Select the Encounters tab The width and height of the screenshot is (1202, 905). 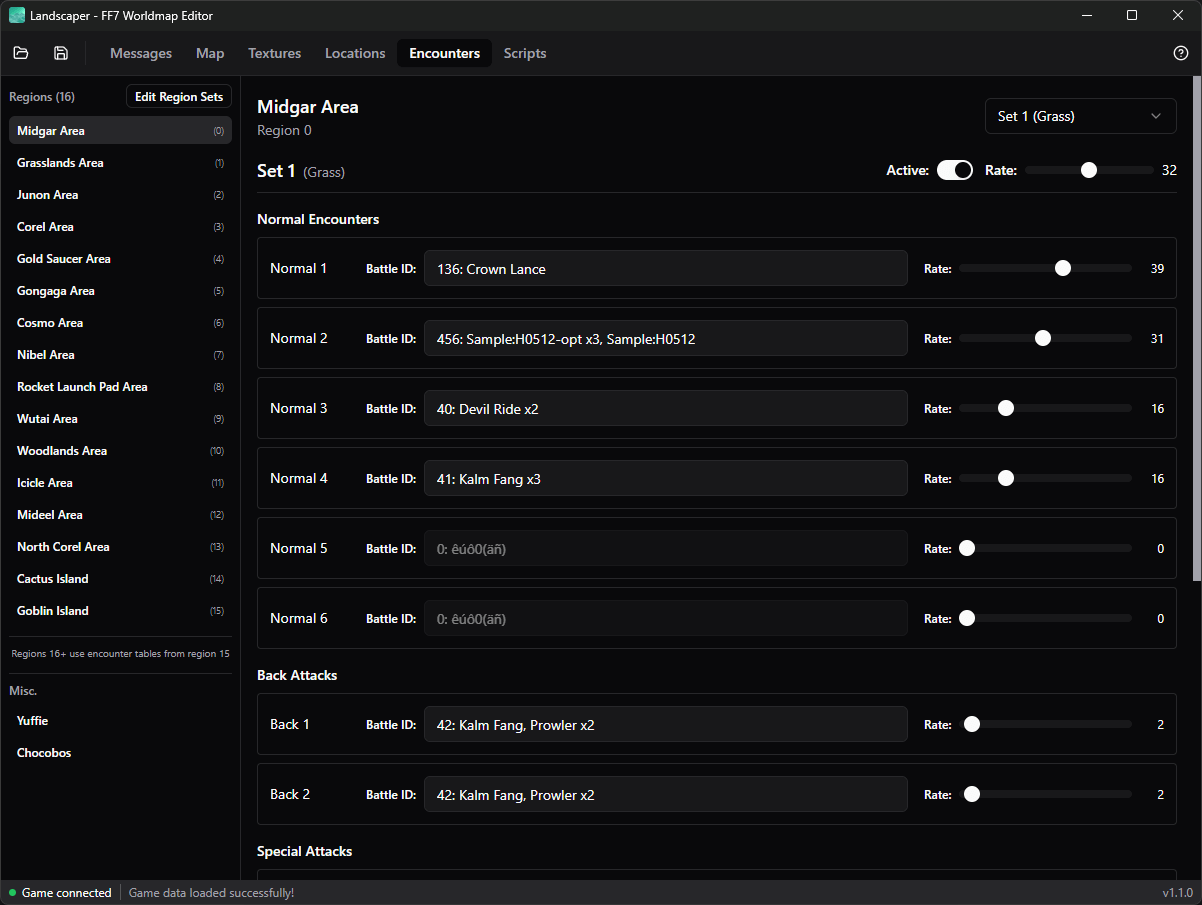coord(445,53)
